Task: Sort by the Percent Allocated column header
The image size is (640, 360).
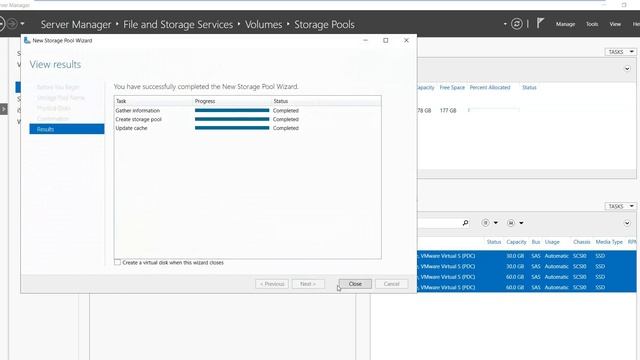Action: (x=490, y=87)
